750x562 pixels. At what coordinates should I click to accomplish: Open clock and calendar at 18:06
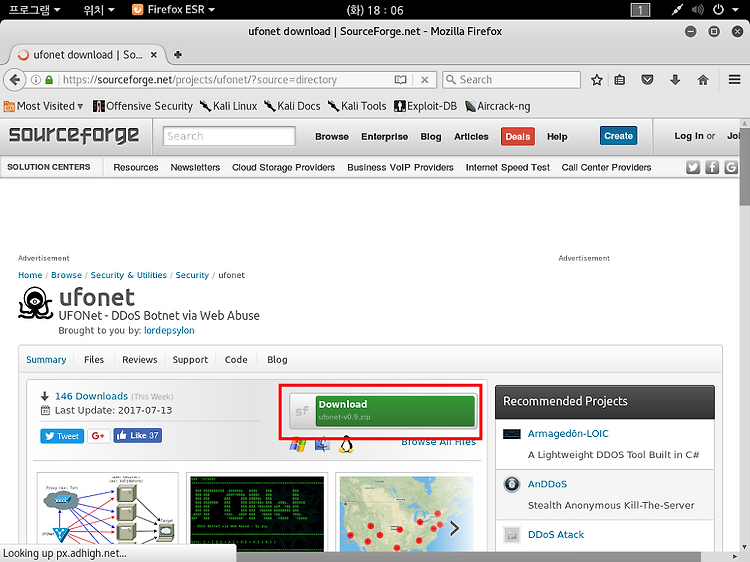pos(375,10)
